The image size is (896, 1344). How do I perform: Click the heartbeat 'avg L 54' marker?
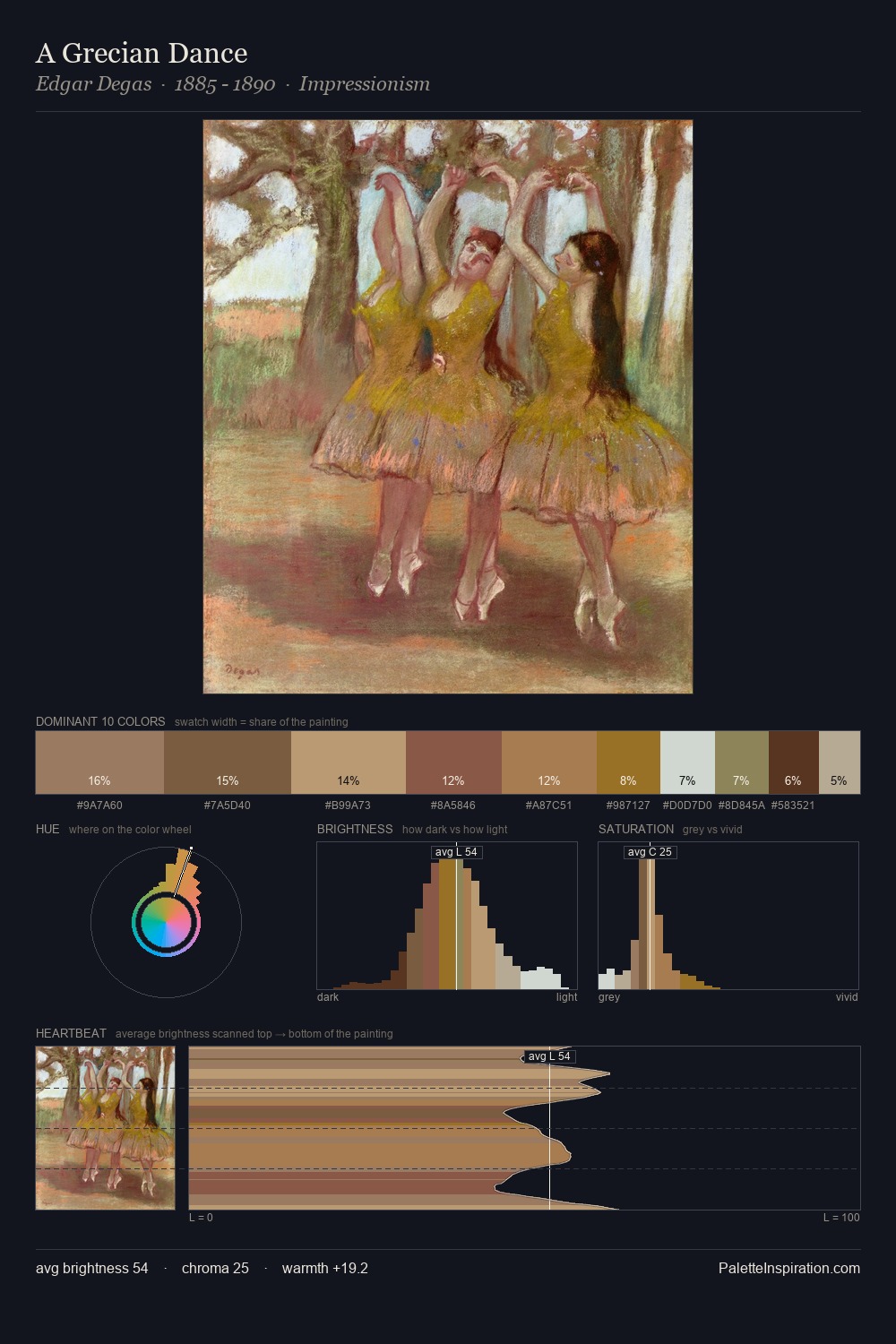[548, 1056]
